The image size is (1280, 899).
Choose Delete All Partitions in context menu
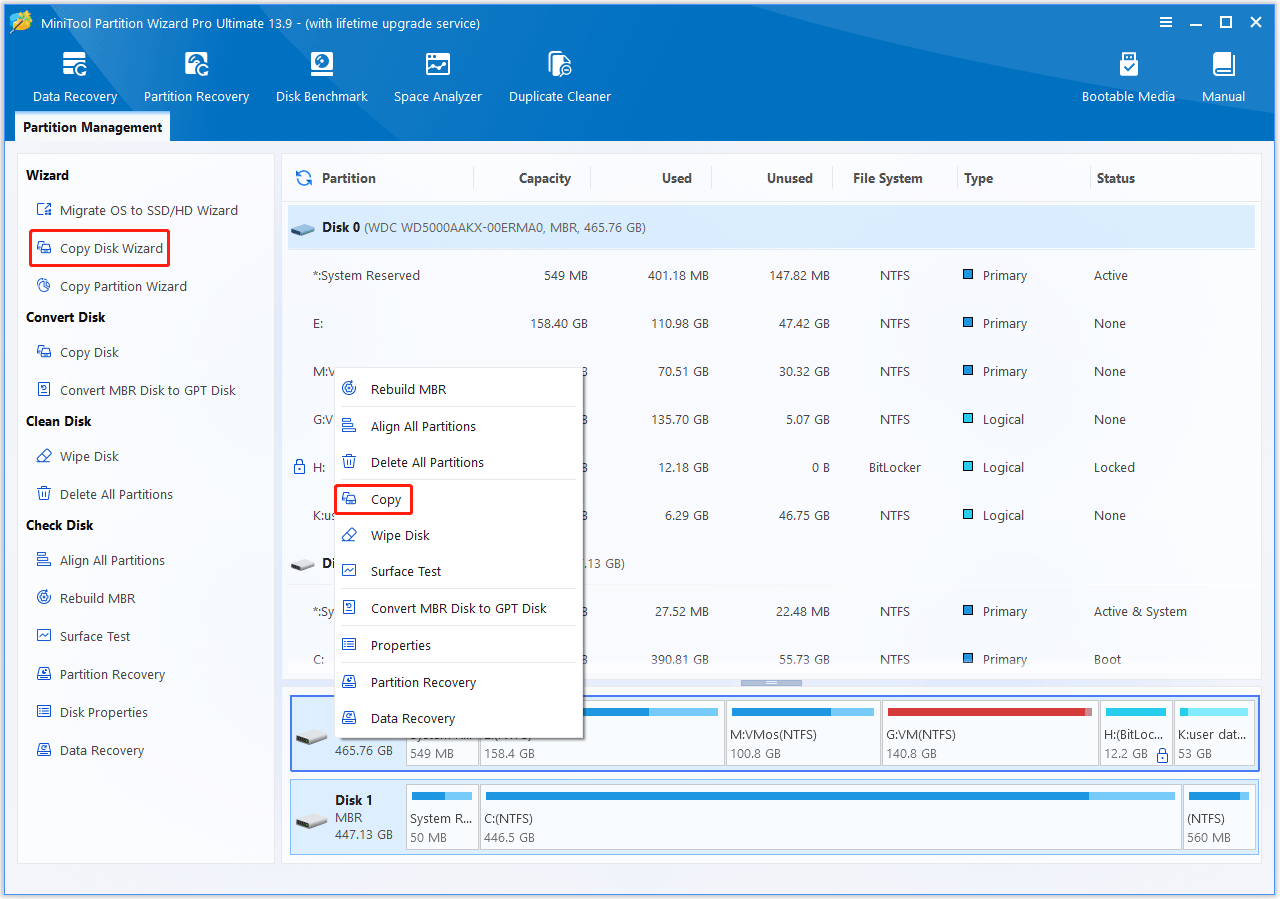point(459,462)
